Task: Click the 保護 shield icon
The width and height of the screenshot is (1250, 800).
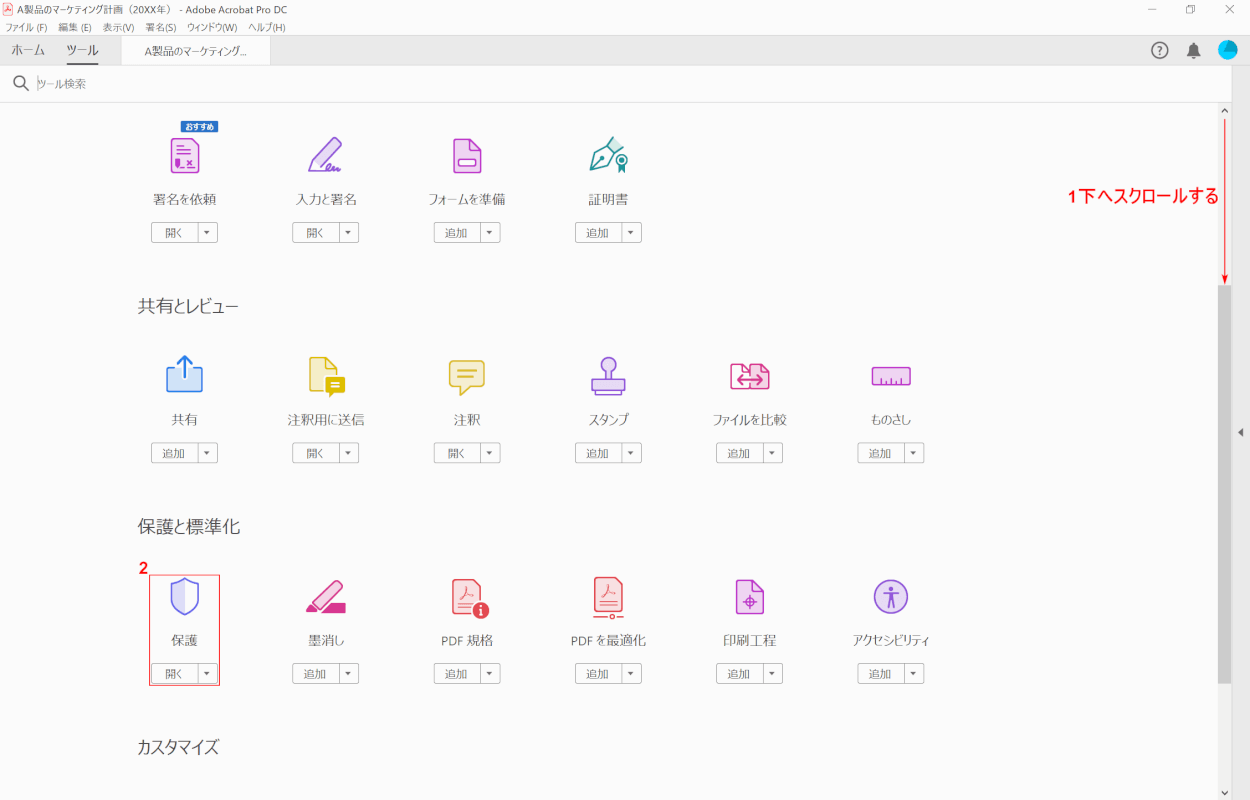Action: [x=184, y=597]
